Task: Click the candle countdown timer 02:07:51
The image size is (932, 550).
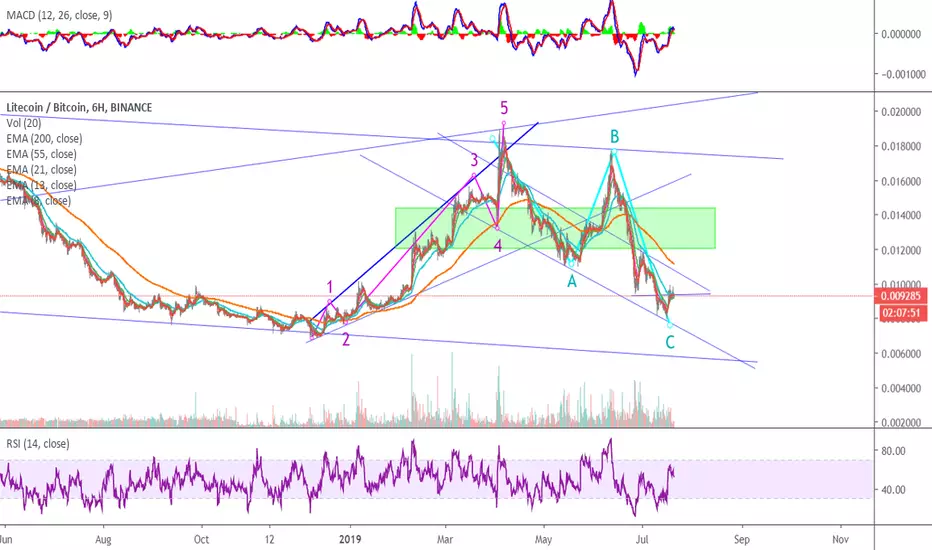Action: 901,313
